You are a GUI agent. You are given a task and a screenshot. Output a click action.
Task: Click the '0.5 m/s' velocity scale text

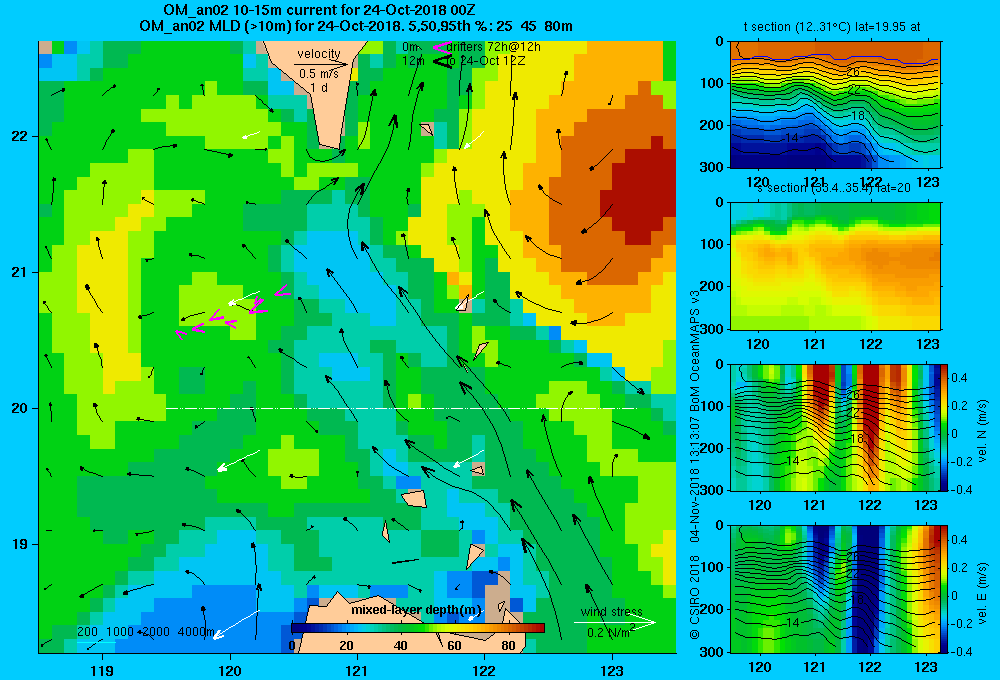319,74
